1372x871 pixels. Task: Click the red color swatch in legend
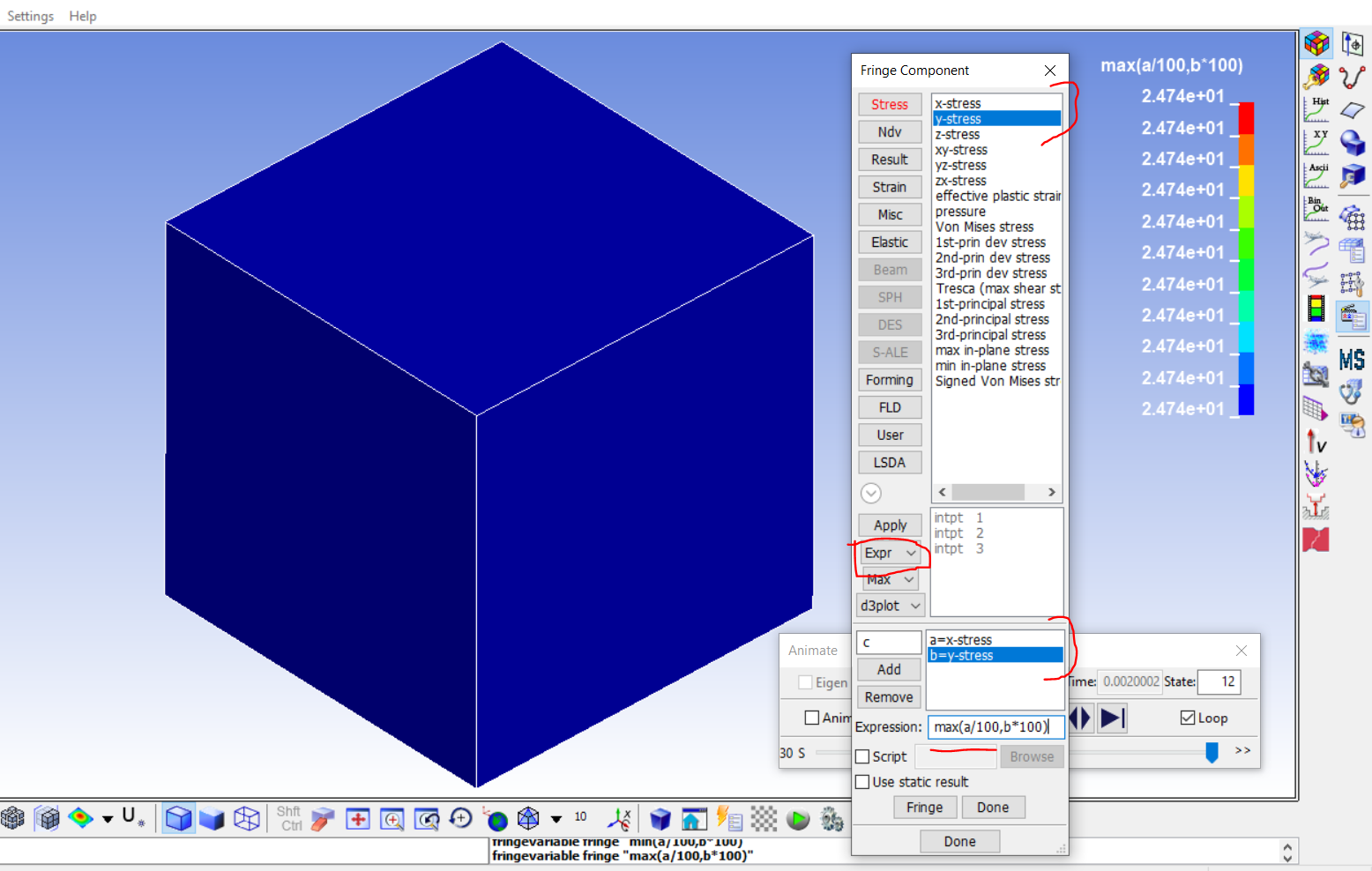[x=1246, y=119]
